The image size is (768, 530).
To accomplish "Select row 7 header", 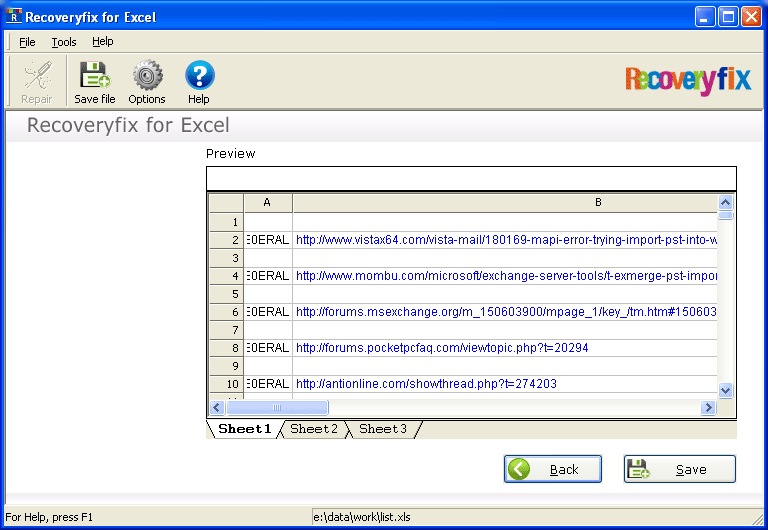I will pyautogui.click(x=226, y=330).
